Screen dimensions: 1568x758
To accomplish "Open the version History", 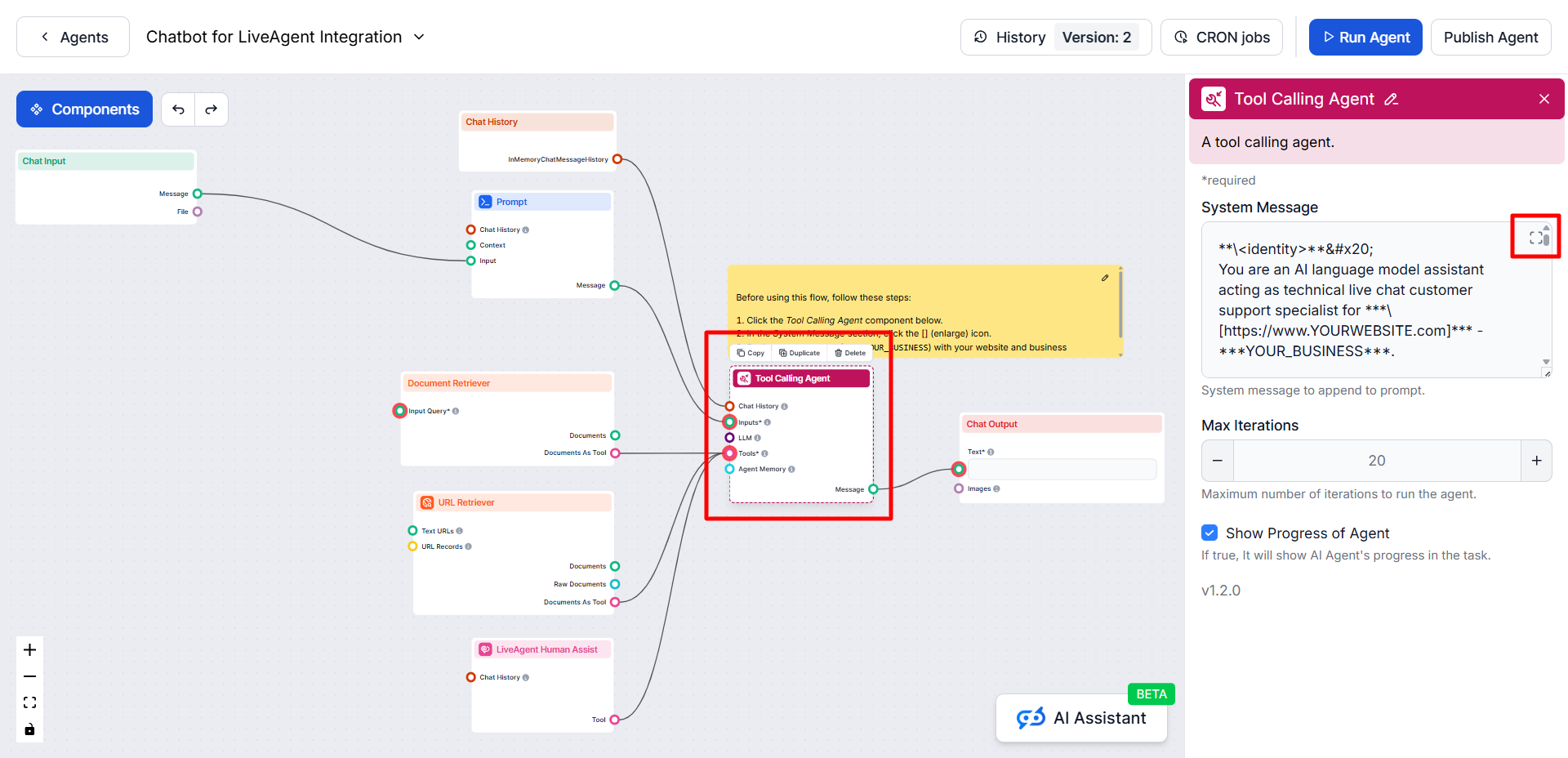I will (x=1009, y=38).
